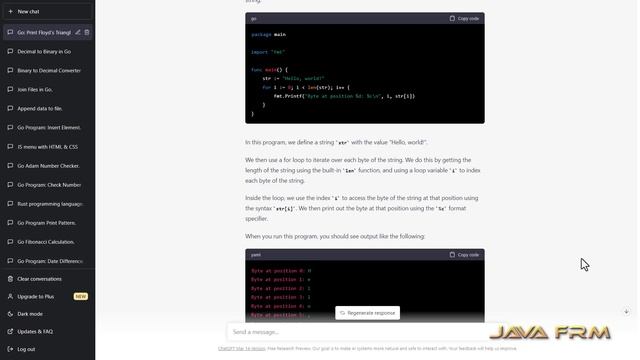Toggle Dark mode

(x=48, y=314)
